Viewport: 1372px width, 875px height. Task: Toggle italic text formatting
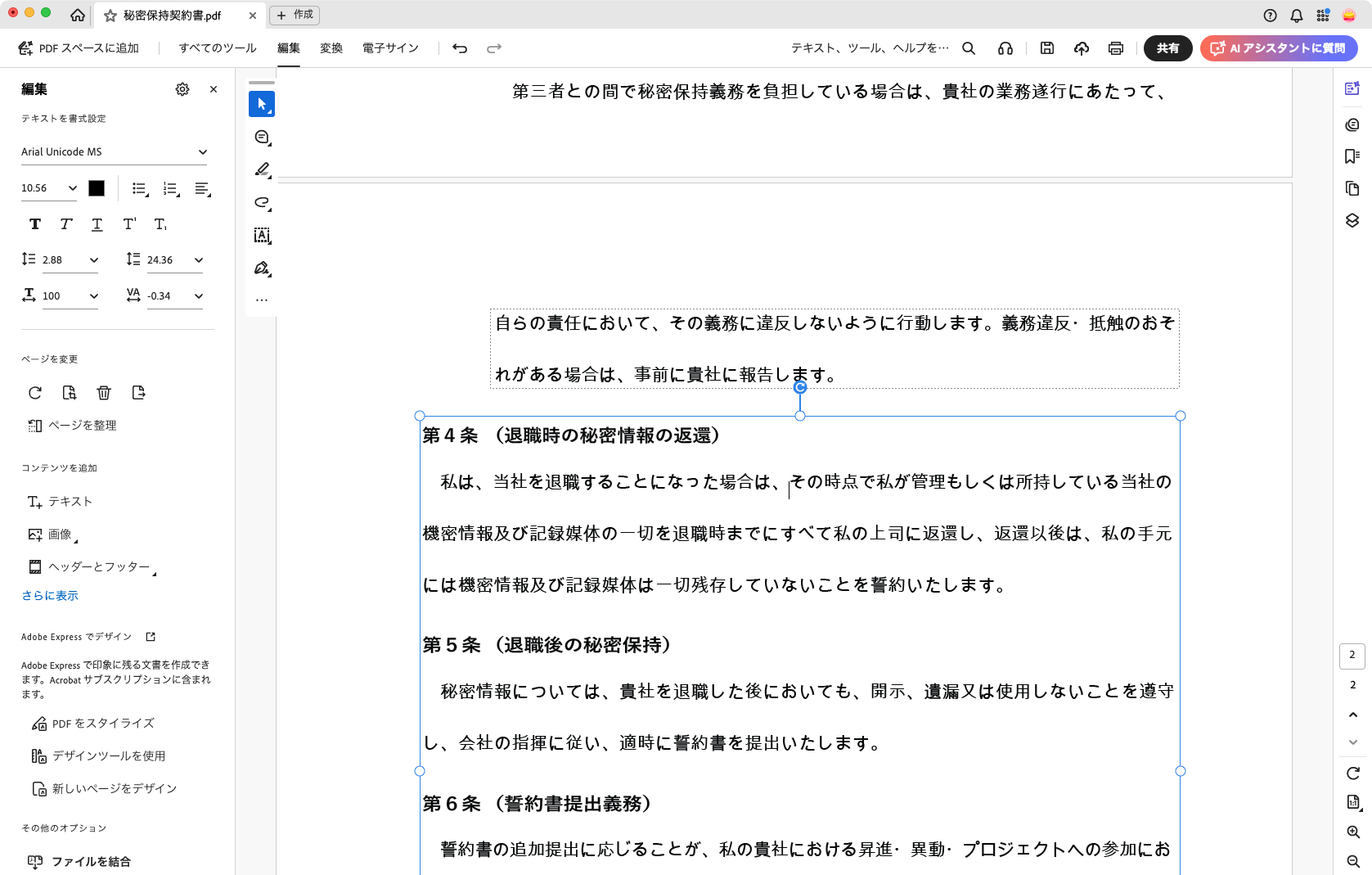[66, 224]
